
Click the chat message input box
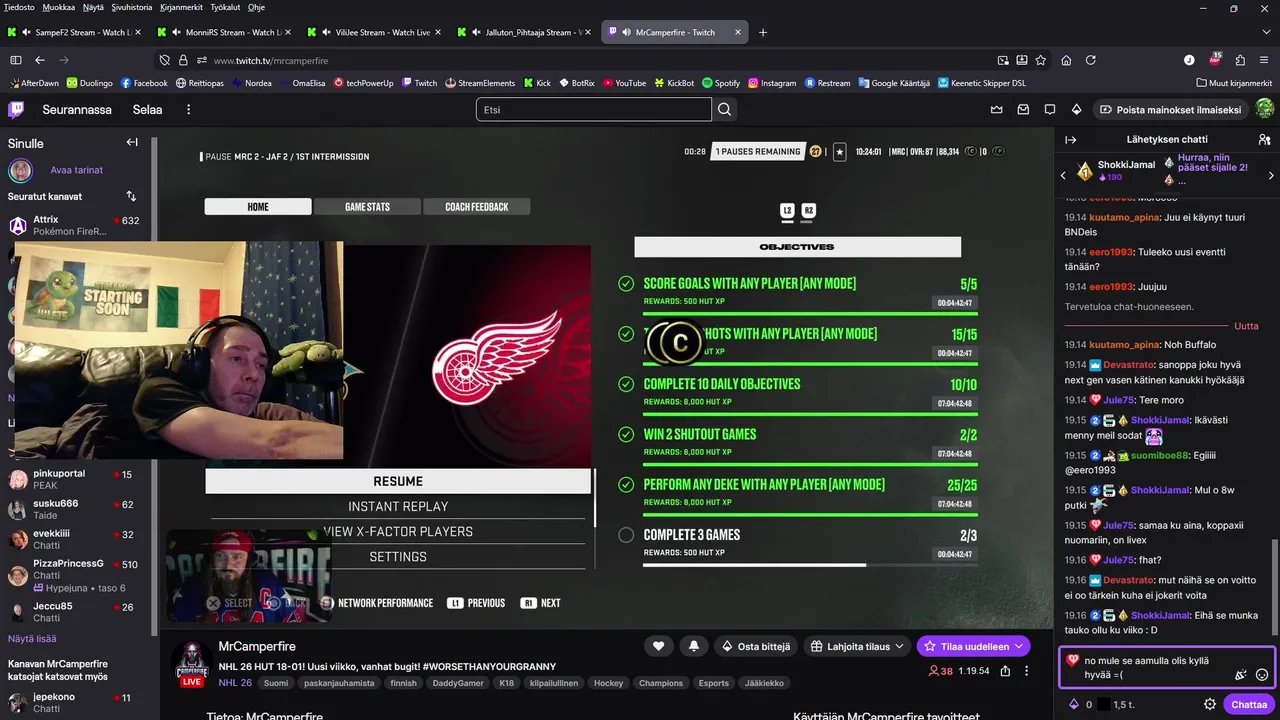(x=1167, y=668)
